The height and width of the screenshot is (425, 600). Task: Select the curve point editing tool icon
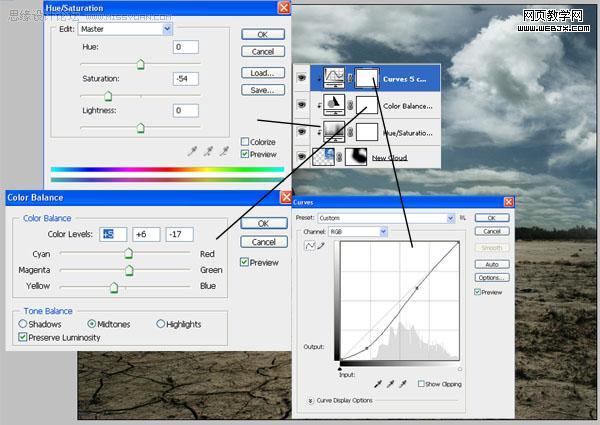point(309,246)
